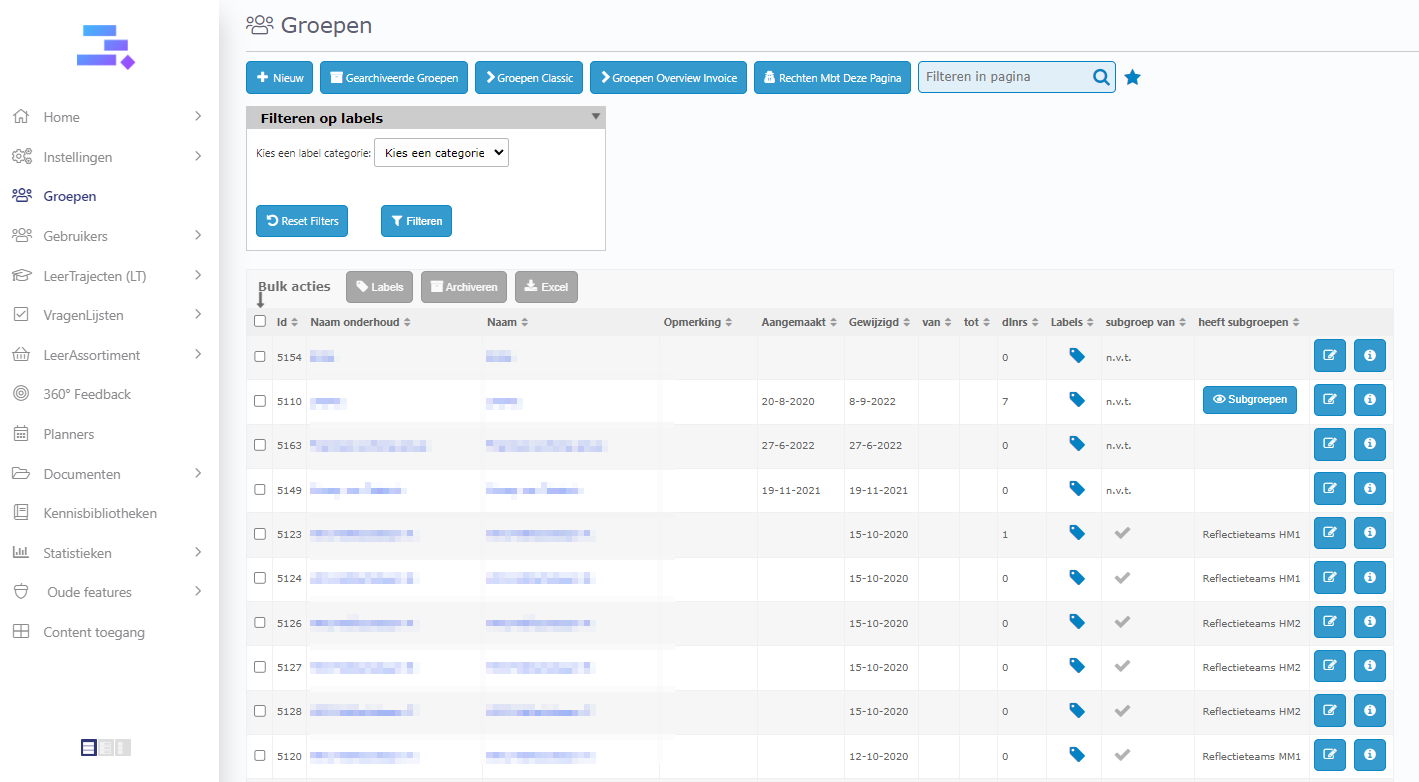
Task: Open the Kies een categorie dropdown
Action: (441, 153)
